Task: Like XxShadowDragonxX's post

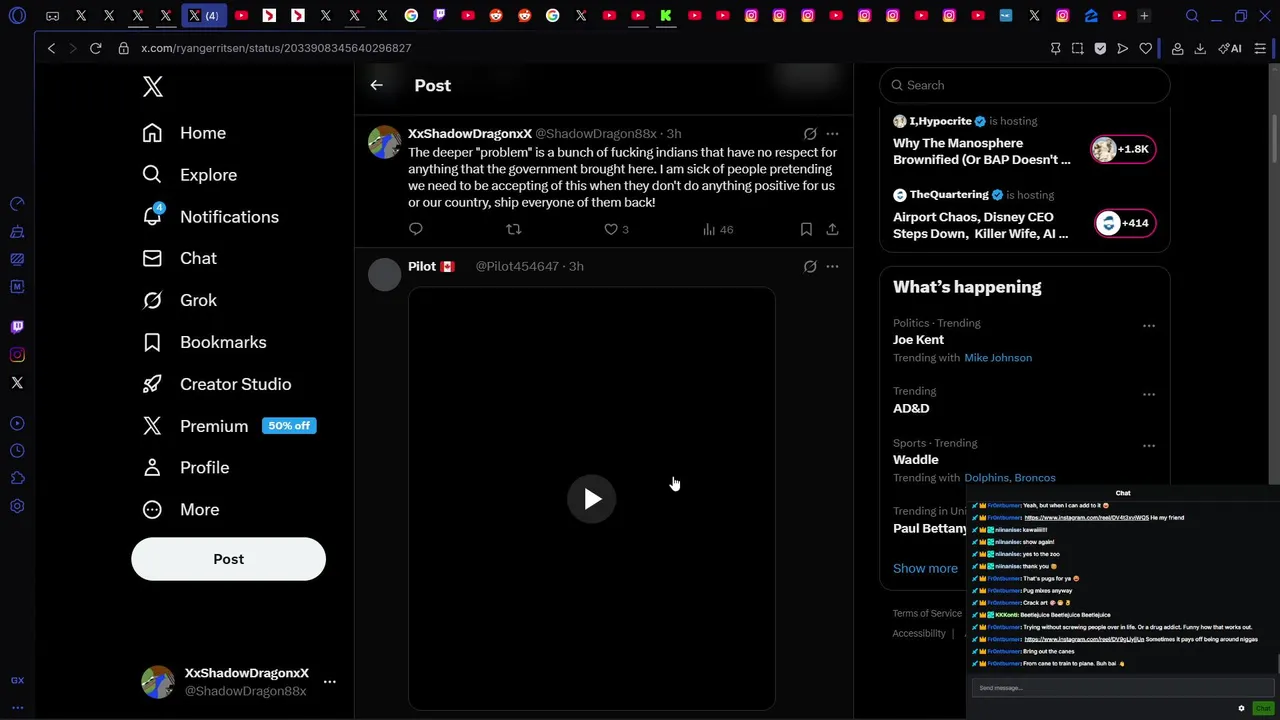Action: click(616, 229)
